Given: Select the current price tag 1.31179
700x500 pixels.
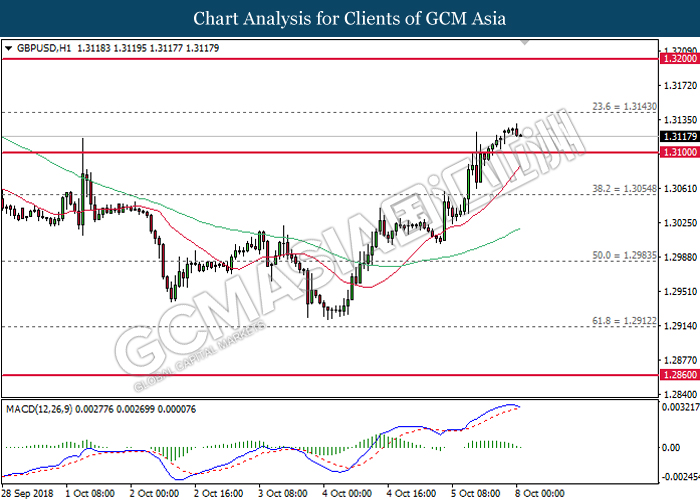Looking at the screenshot, I should point(679,136).
